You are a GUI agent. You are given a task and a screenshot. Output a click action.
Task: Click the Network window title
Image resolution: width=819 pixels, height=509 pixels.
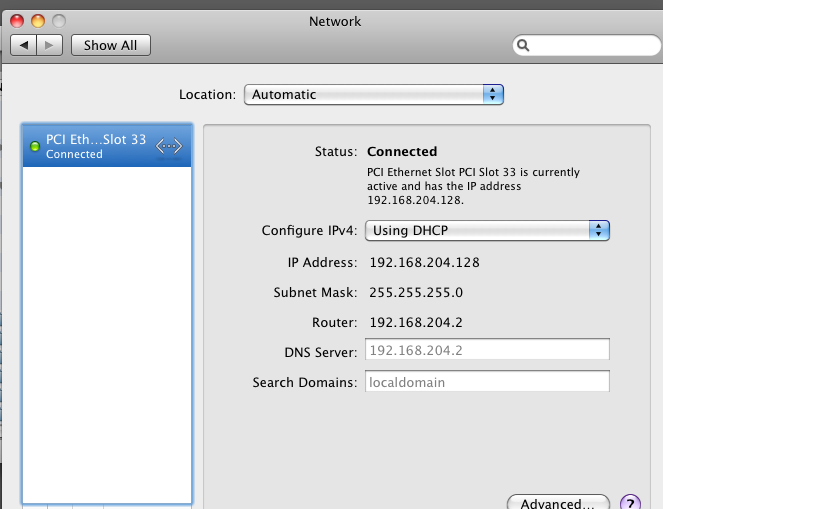[x=335, y=21]
